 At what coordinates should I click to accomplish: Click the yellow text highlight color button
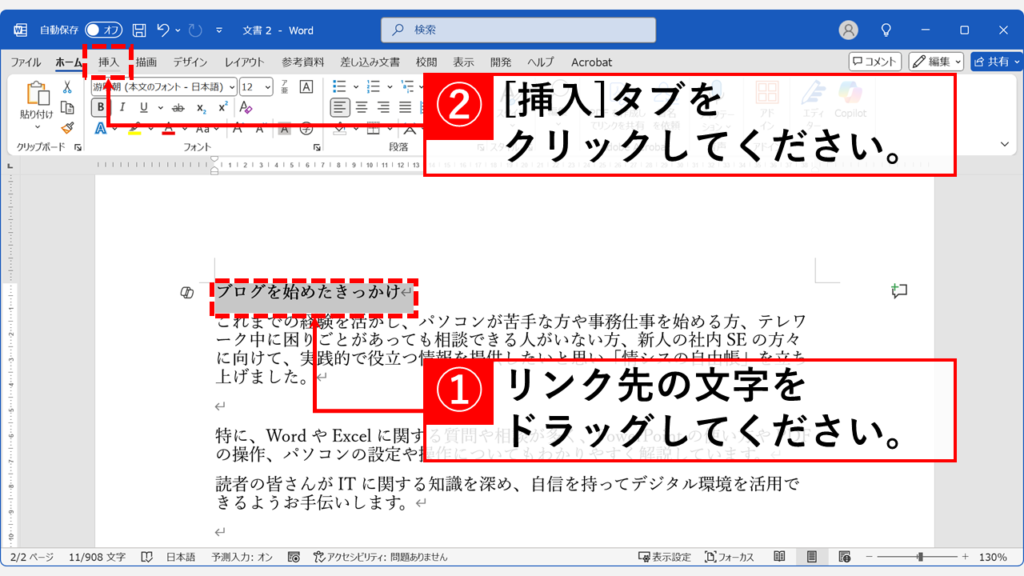pos(134,129)
